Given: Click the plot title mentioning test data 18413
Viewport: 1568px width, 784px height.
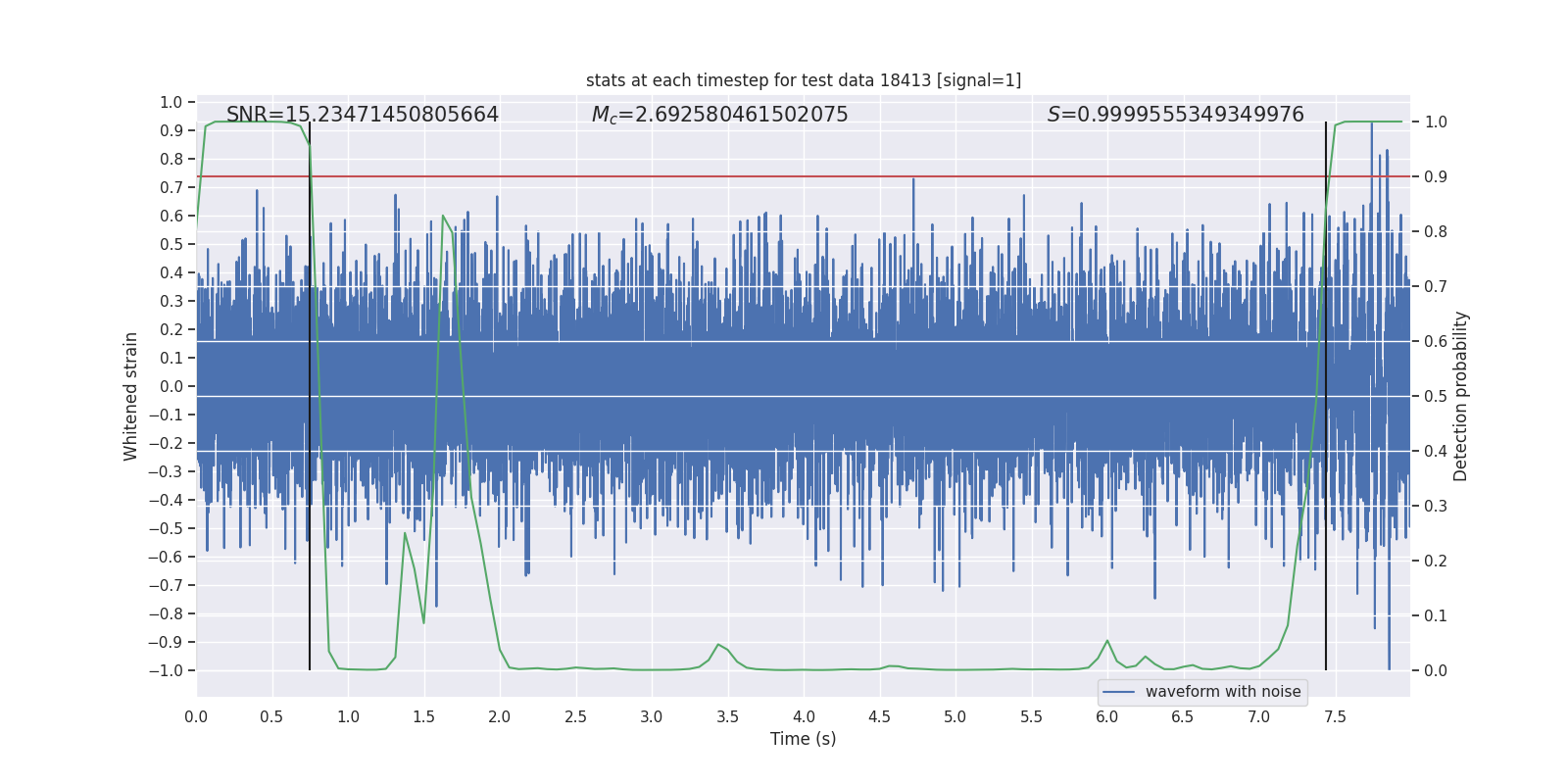Looking at the screenshot, I should [x=804, y=80].
